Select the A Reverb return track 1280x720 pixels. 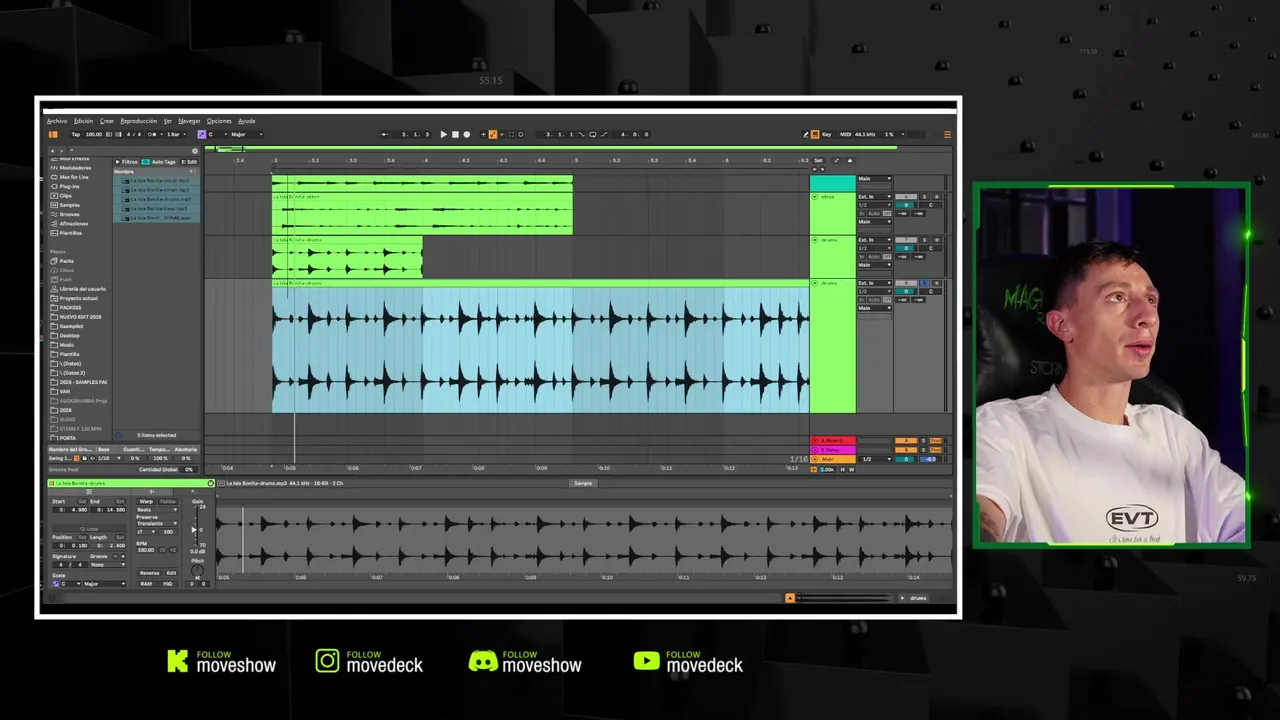(832, 440)
